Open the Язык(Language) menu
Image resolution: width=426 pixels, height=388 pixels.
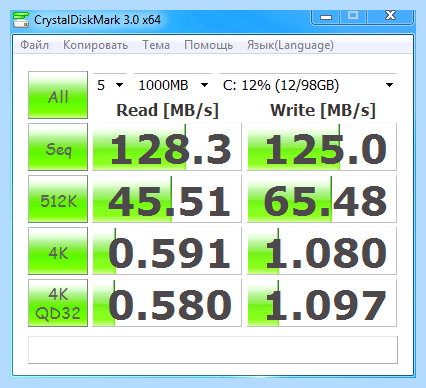tap(290, 45)
